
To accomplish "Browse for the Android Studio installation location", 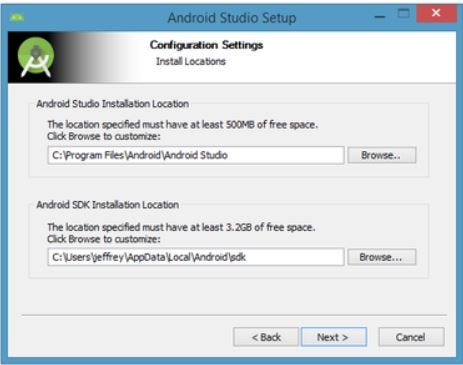I will 382,155.
